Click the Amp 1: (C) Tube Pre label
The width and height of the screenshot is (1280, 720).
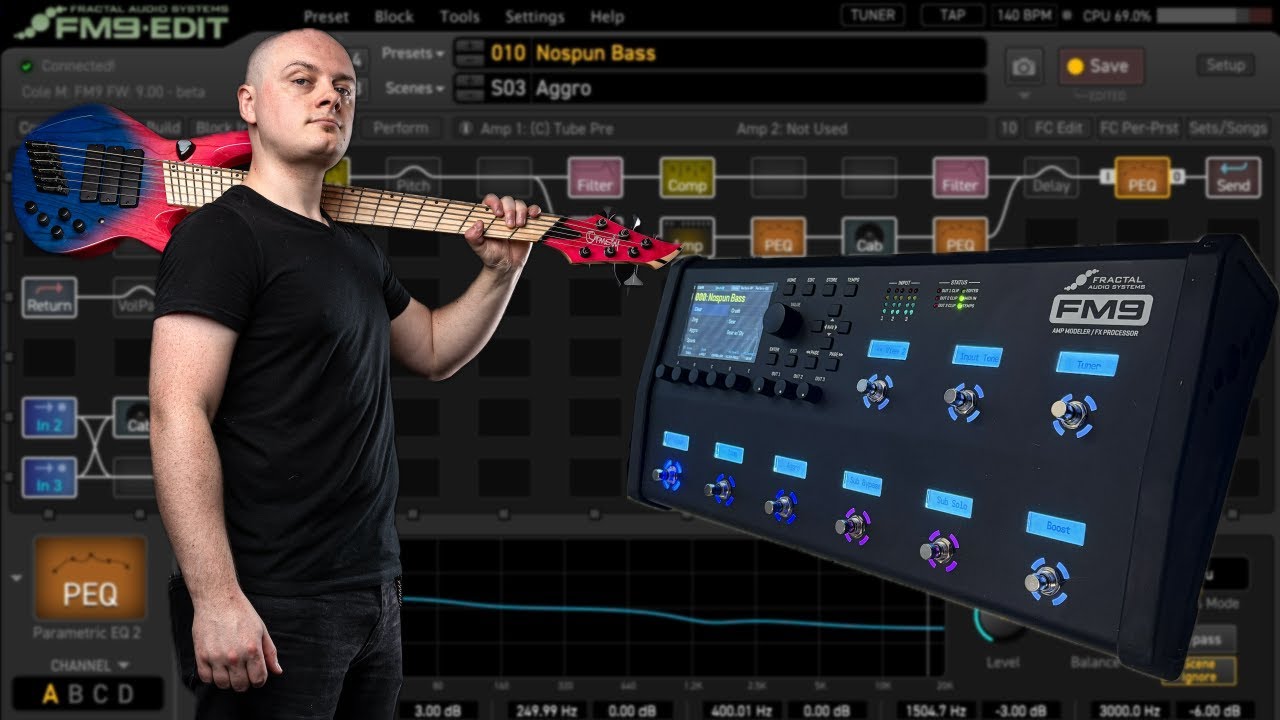point(548,128)
